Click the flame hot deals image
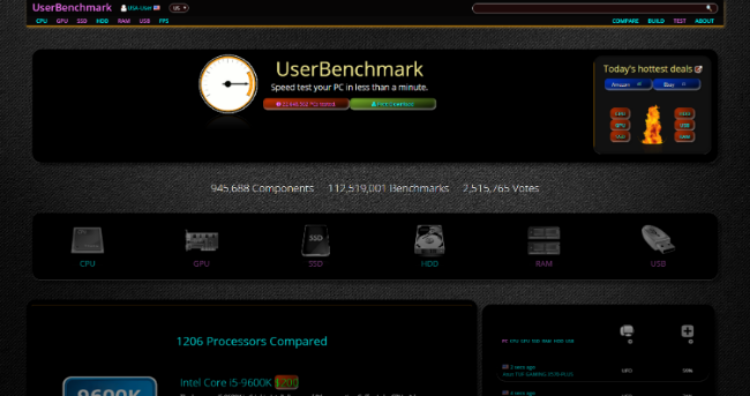Viewport: 750px width, 396px height. coord(651,125)
